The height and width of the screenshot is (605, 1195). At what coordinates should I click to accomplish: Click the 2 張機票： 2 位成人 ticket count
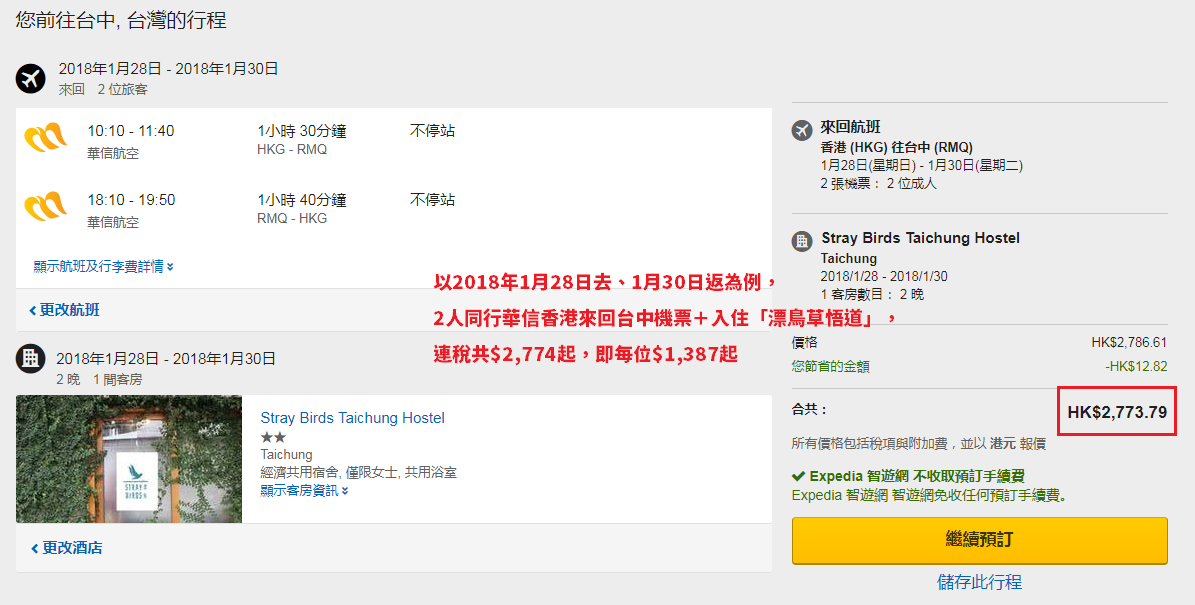pyautogui.click(x=878, y=184)
